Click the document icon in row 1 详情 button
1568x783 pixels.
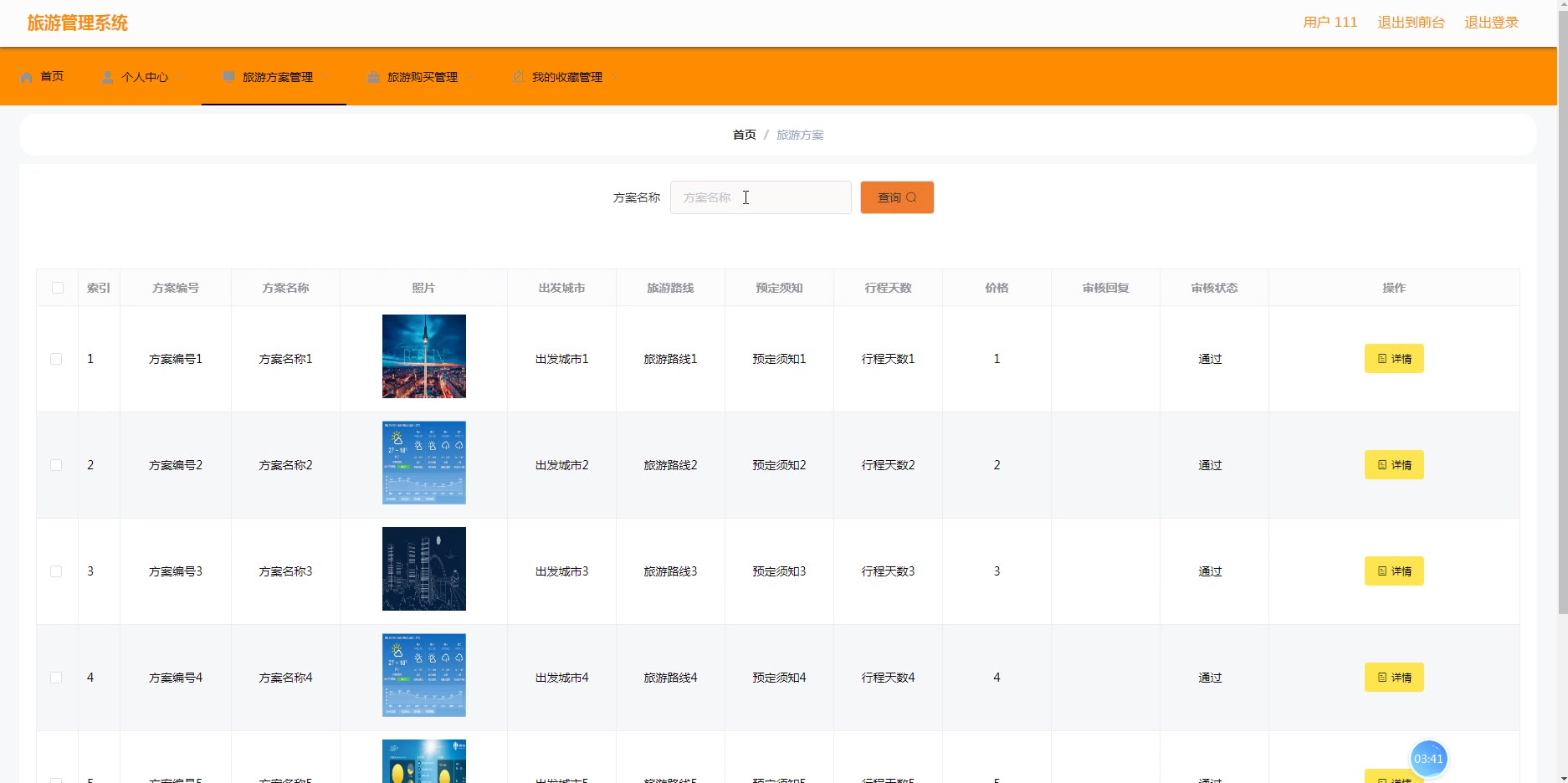tap(1382, 359)
